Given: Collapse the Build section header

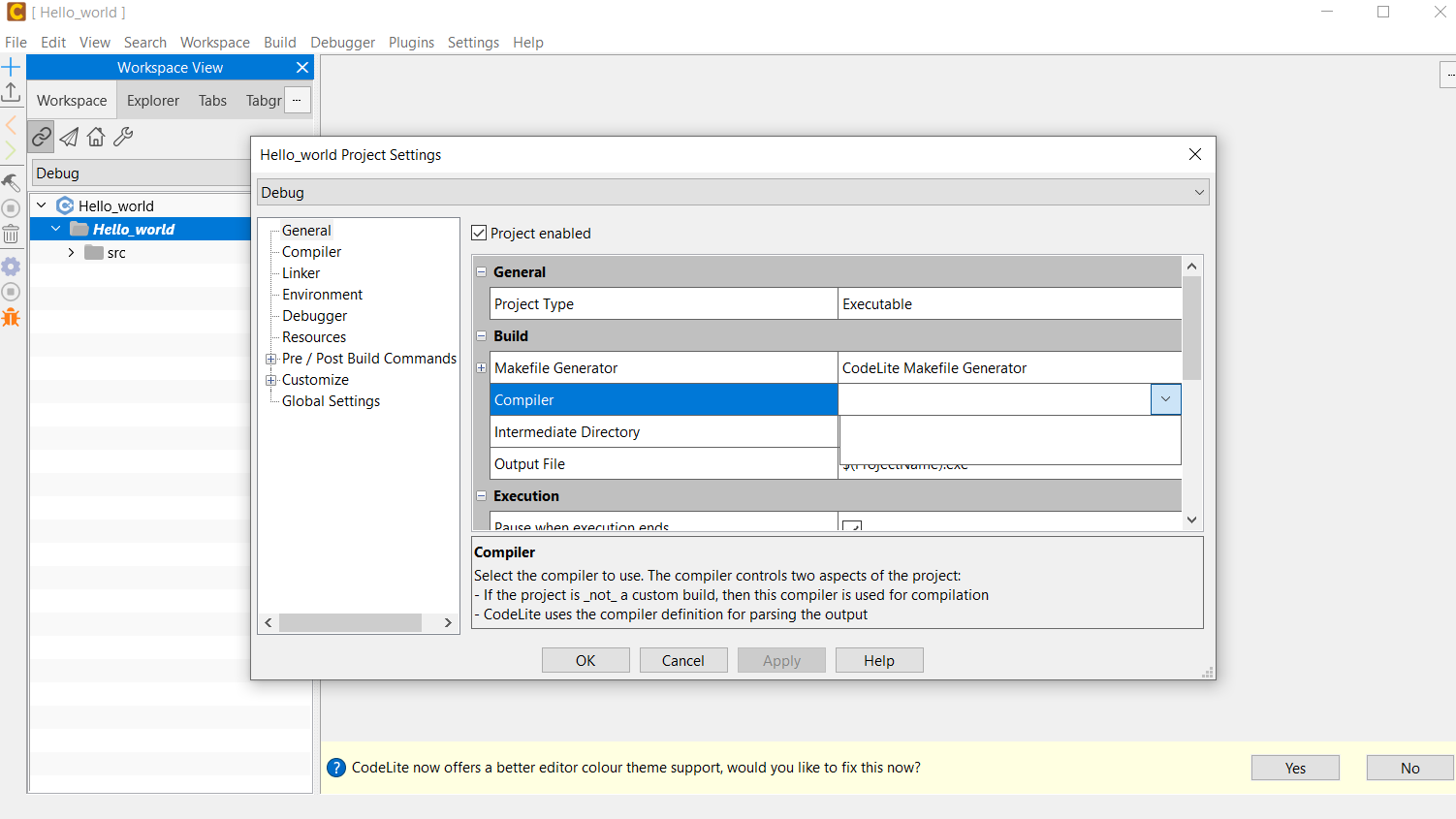Looking at the screenshot, I should (482, 335).
